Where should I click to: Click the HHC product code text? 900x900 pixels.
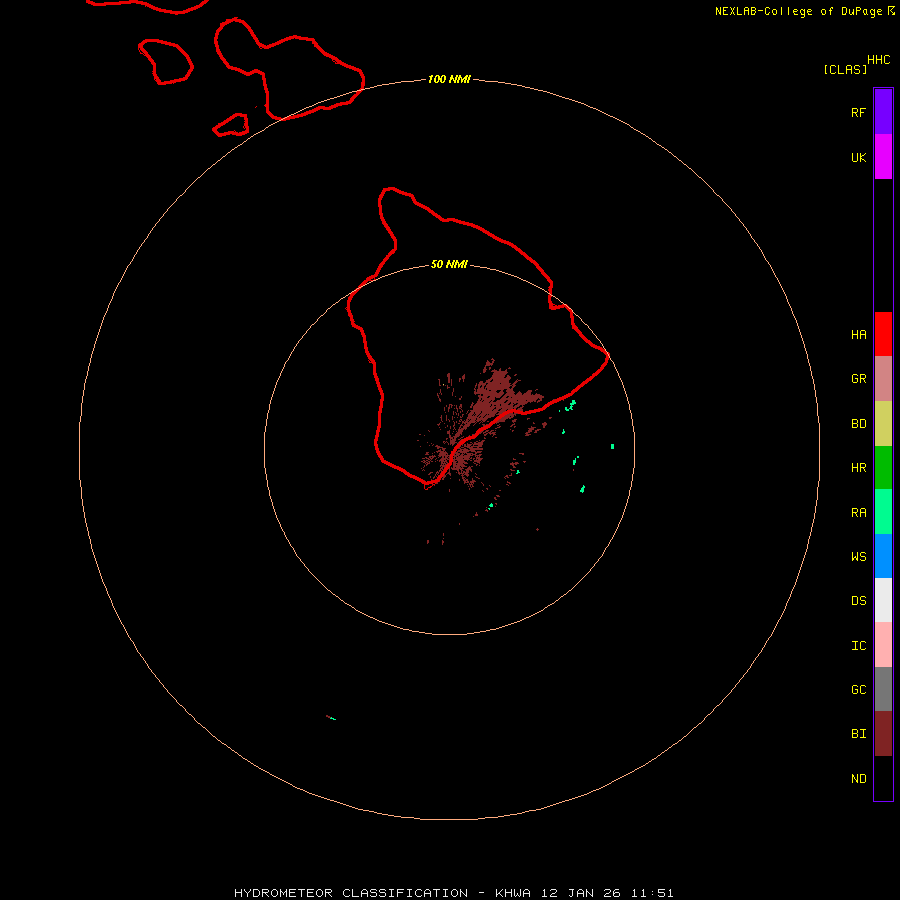878,60
